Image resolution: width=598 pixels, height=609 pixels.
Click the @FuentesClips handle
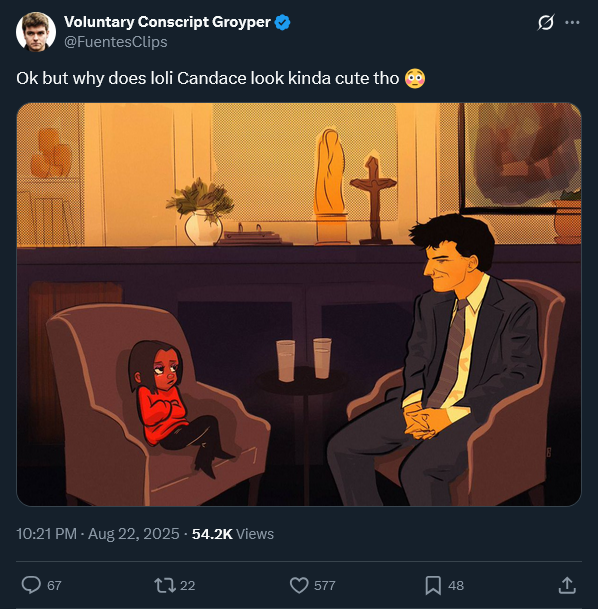[116, 42]
